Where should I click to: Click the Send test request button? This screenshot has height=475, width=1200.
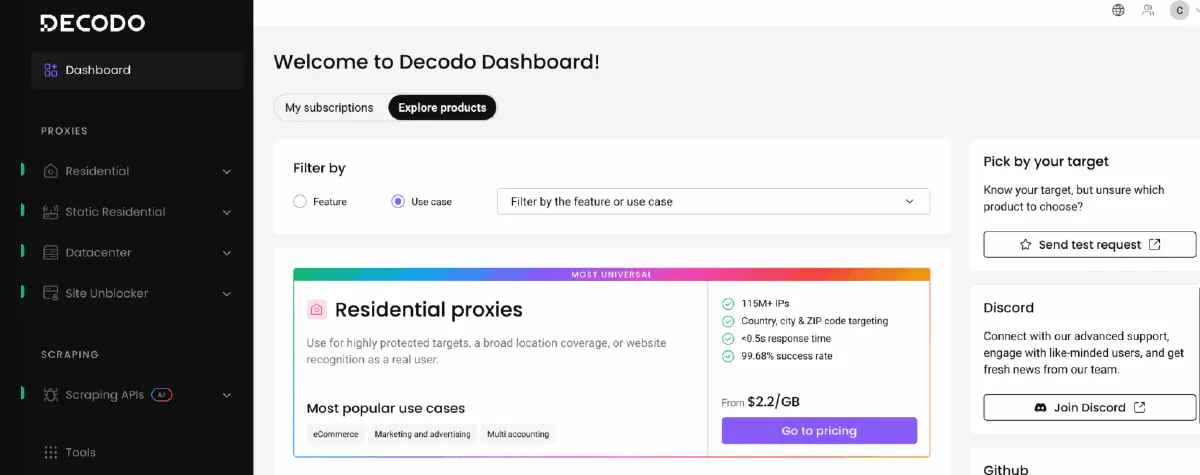[1089, 244]
